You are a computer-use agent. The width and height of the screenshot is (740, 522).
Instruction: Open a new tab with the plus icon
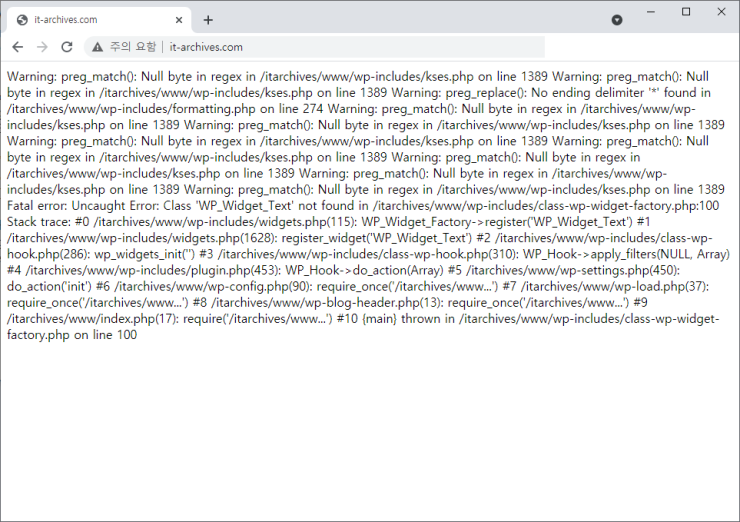208,20
